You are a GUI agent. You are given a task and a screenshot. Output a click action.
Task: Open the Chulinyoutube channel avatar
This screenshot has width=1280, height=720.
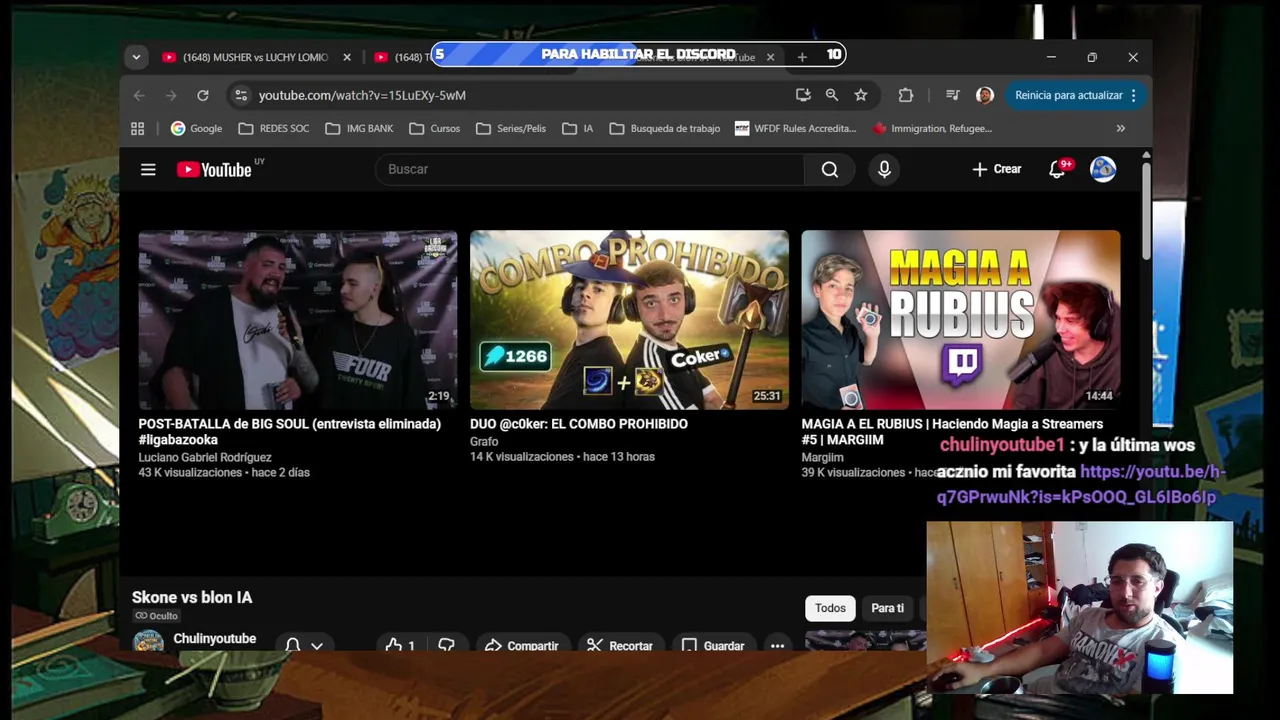(148, 642)
